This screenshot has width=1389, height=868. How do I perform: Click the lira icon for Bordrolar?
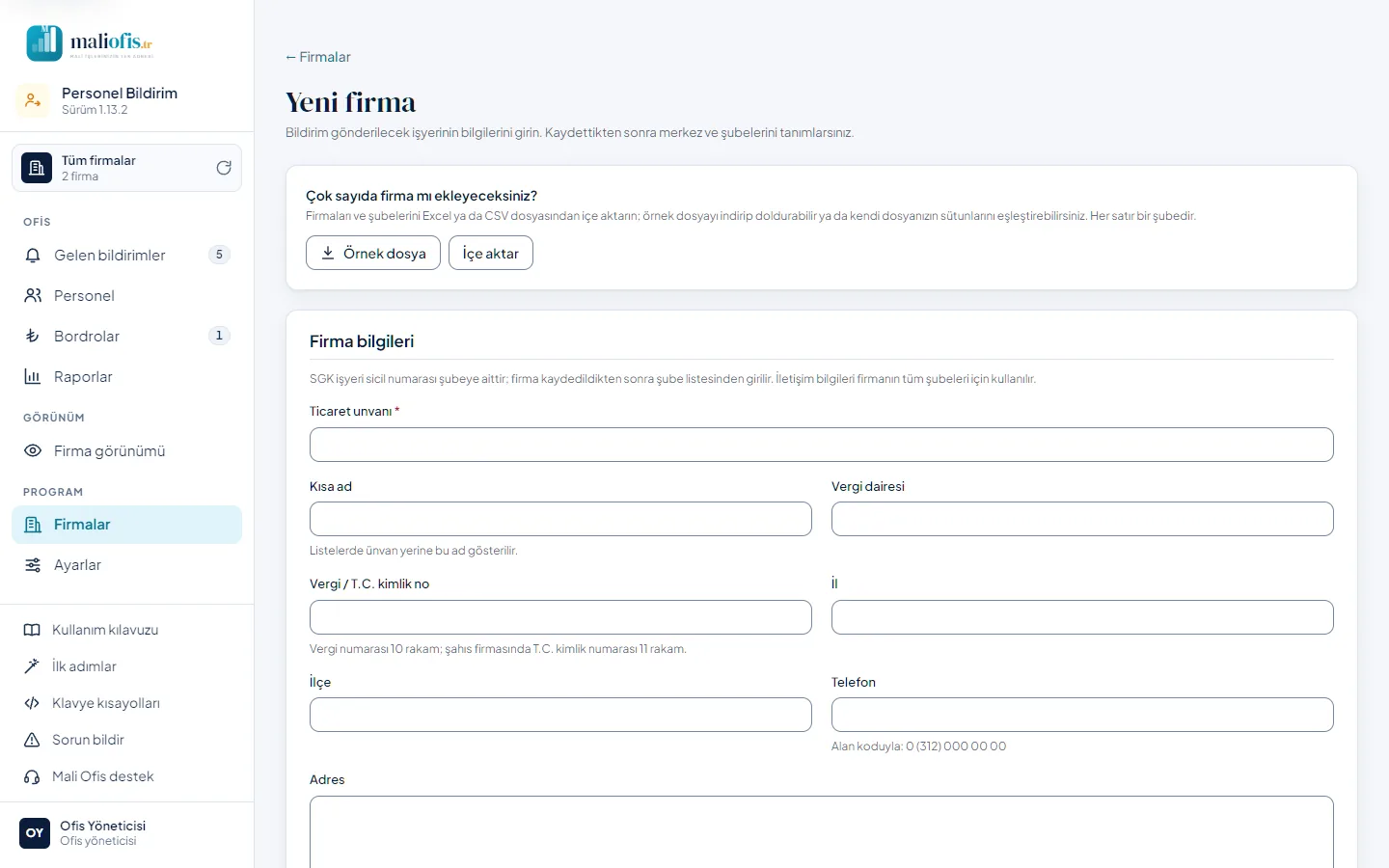pyautogui.click(x=33, y=337)
